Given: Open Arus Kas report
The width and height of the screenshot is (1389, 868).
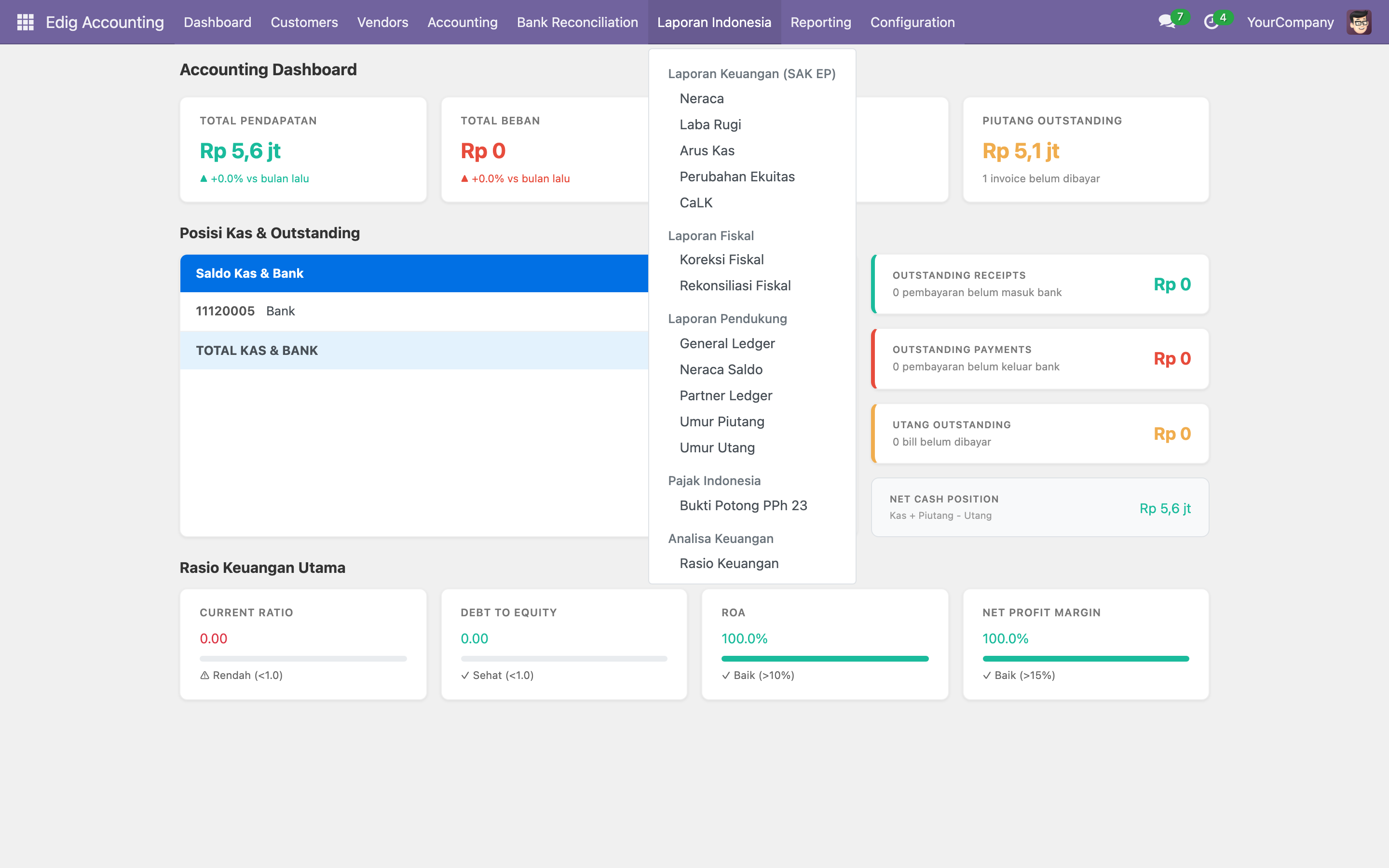Looking at the screenshot, I should click(x=707, y=150).
